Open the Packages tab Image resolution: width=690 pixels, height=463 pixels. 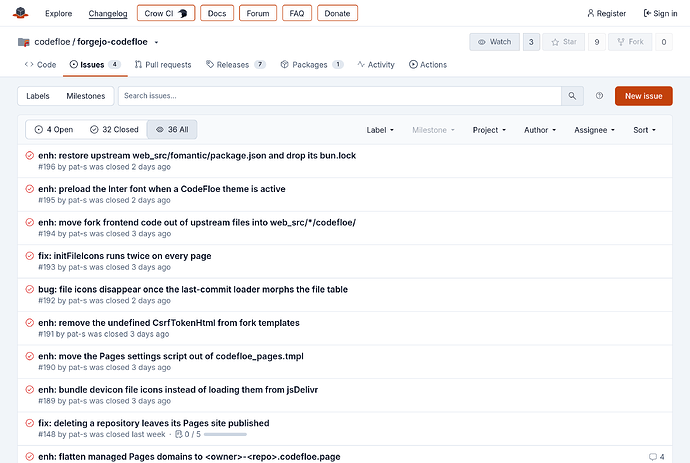tap(312, 65)
